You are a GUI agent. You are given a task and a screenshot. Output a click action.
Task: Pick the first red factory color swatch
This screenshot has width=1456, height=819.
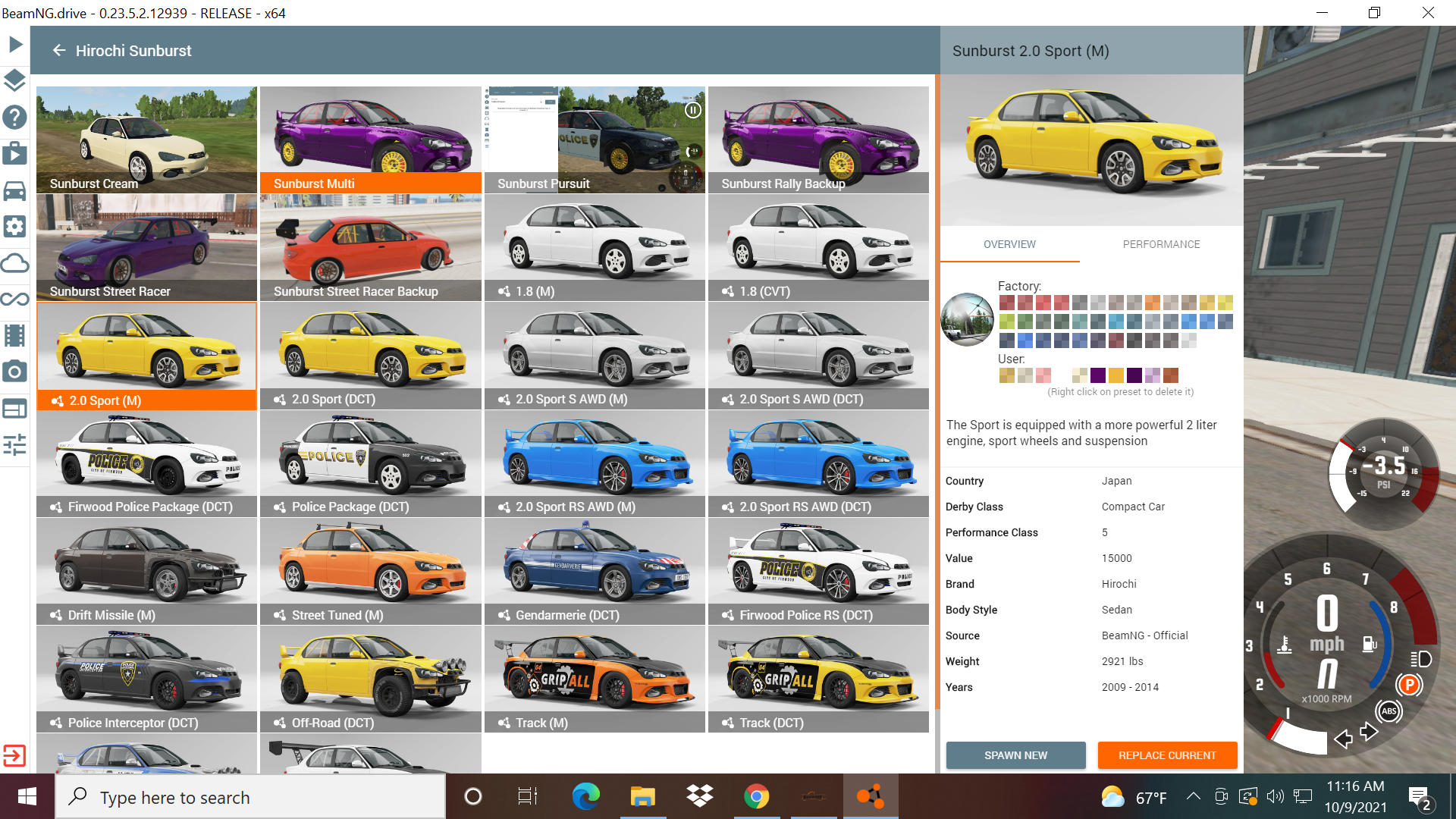[x=1007, y=303]
